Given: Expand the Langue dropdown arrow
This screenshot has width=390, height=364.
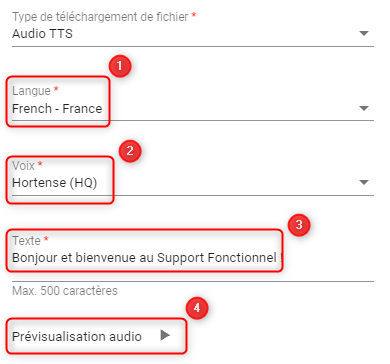Looking at the screenshot, I should coord(364,108).
